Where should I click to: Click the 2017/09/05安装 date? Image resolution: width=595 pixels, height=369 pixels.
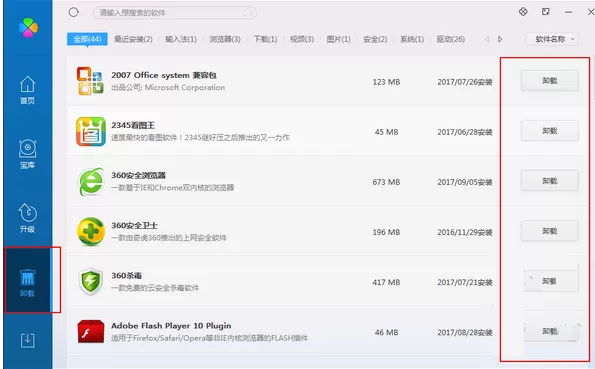465,182
